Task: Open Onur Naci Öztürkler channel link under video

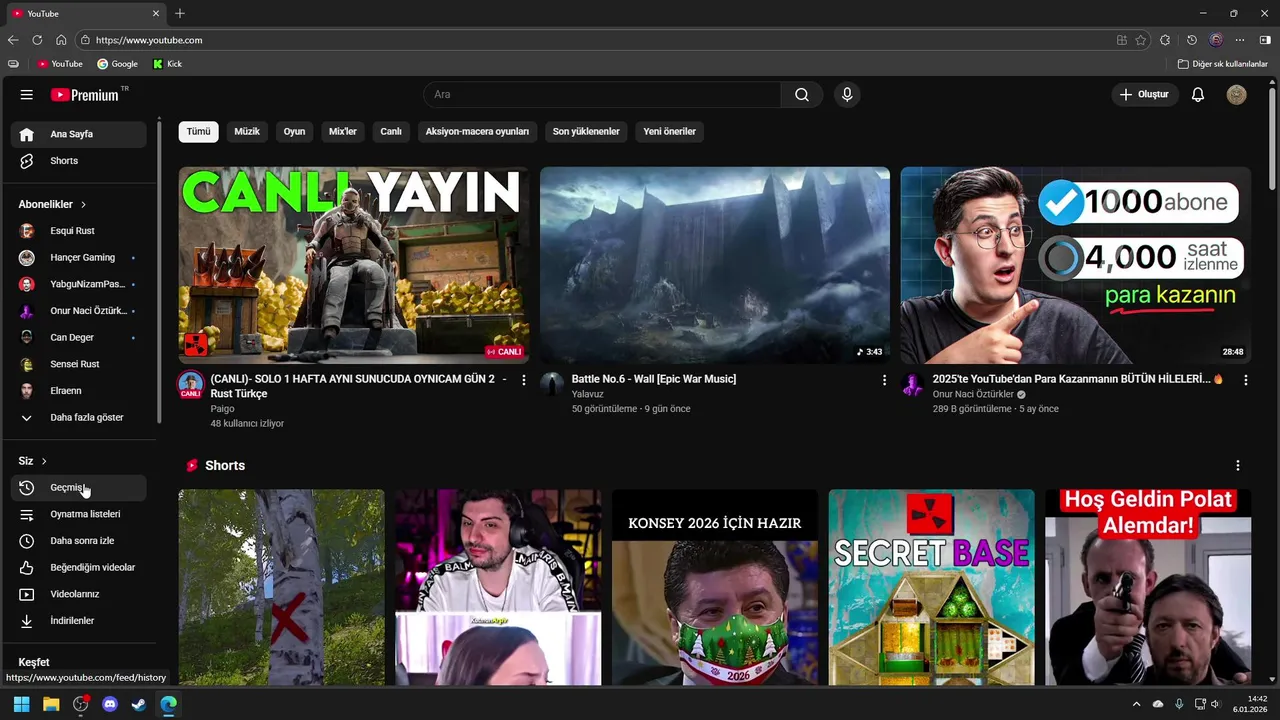Action: click(x=973, y=395)
